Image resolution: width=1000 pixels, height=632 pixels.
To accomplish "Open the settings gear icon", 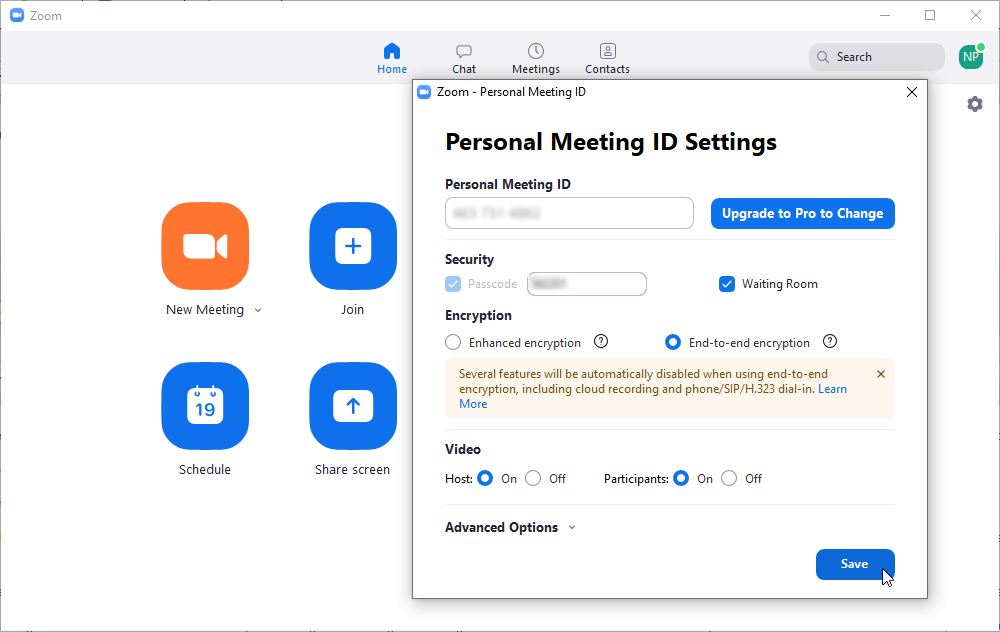I will click(x=974, y=104).
